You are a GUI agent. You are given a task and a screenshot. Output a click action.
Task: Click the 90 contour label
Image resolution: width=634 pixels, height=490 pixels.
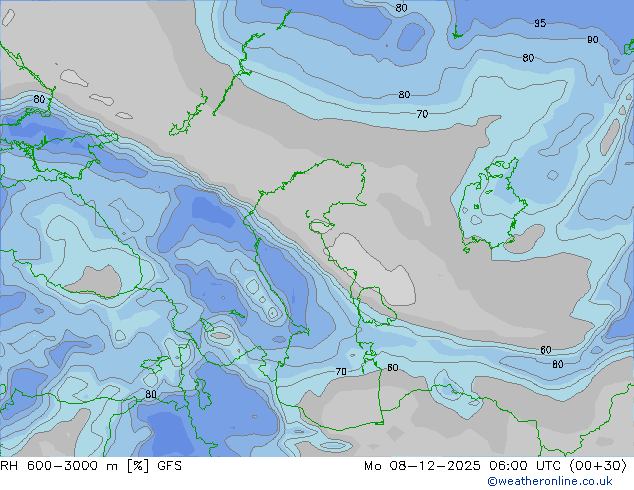592,40
